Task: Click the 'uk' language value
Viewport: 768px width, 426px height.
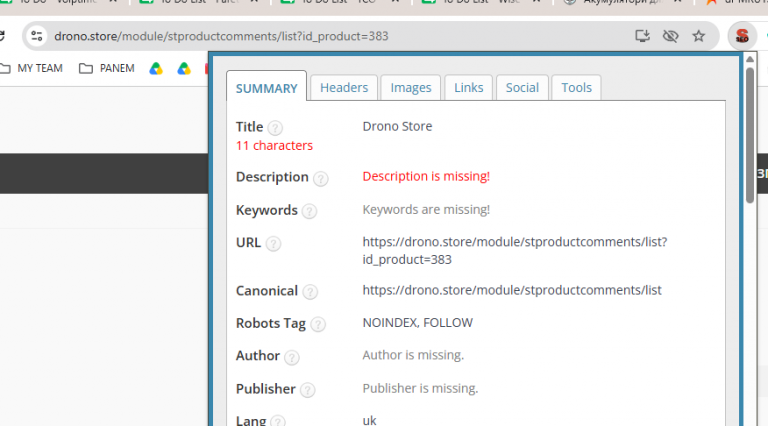Action: click(x=369, y=421)
